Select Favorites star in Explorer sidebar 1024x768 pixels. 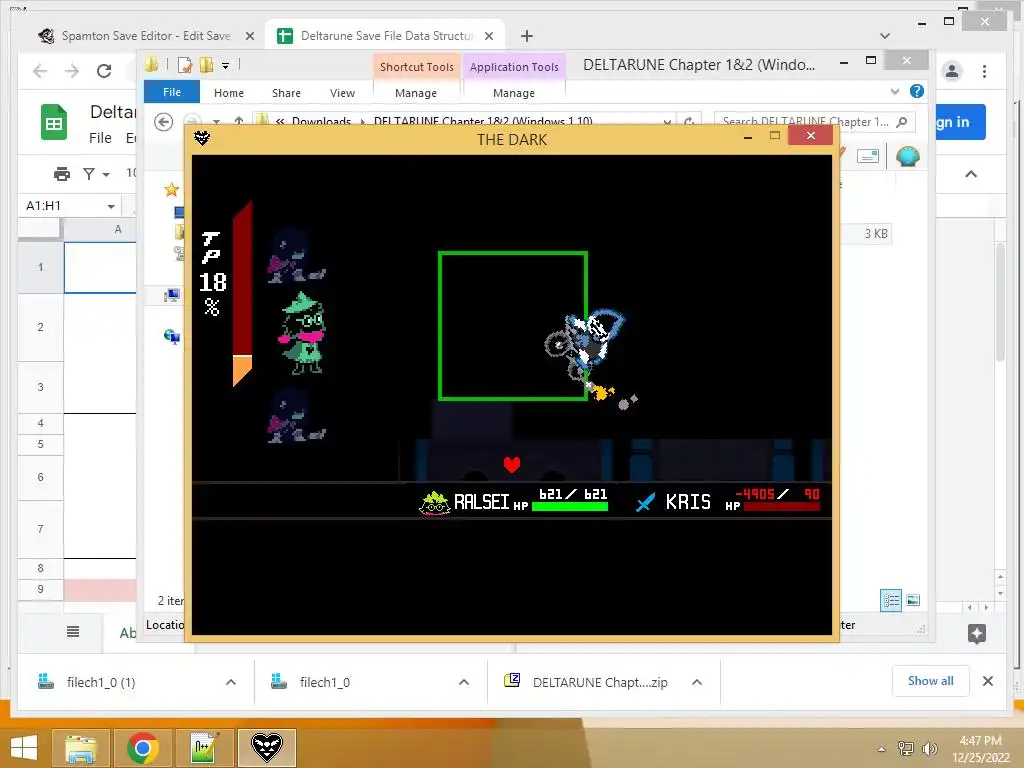click(x=172, y=189)
